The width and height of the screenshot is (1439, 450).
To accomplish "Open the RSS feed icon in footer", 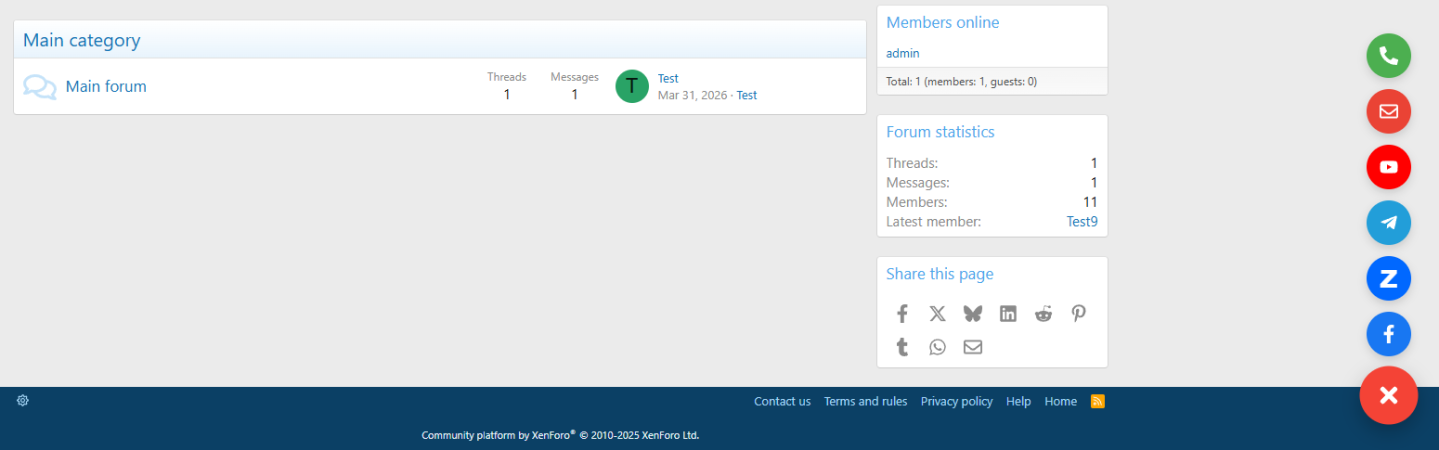I will [x=1097, y=401].
